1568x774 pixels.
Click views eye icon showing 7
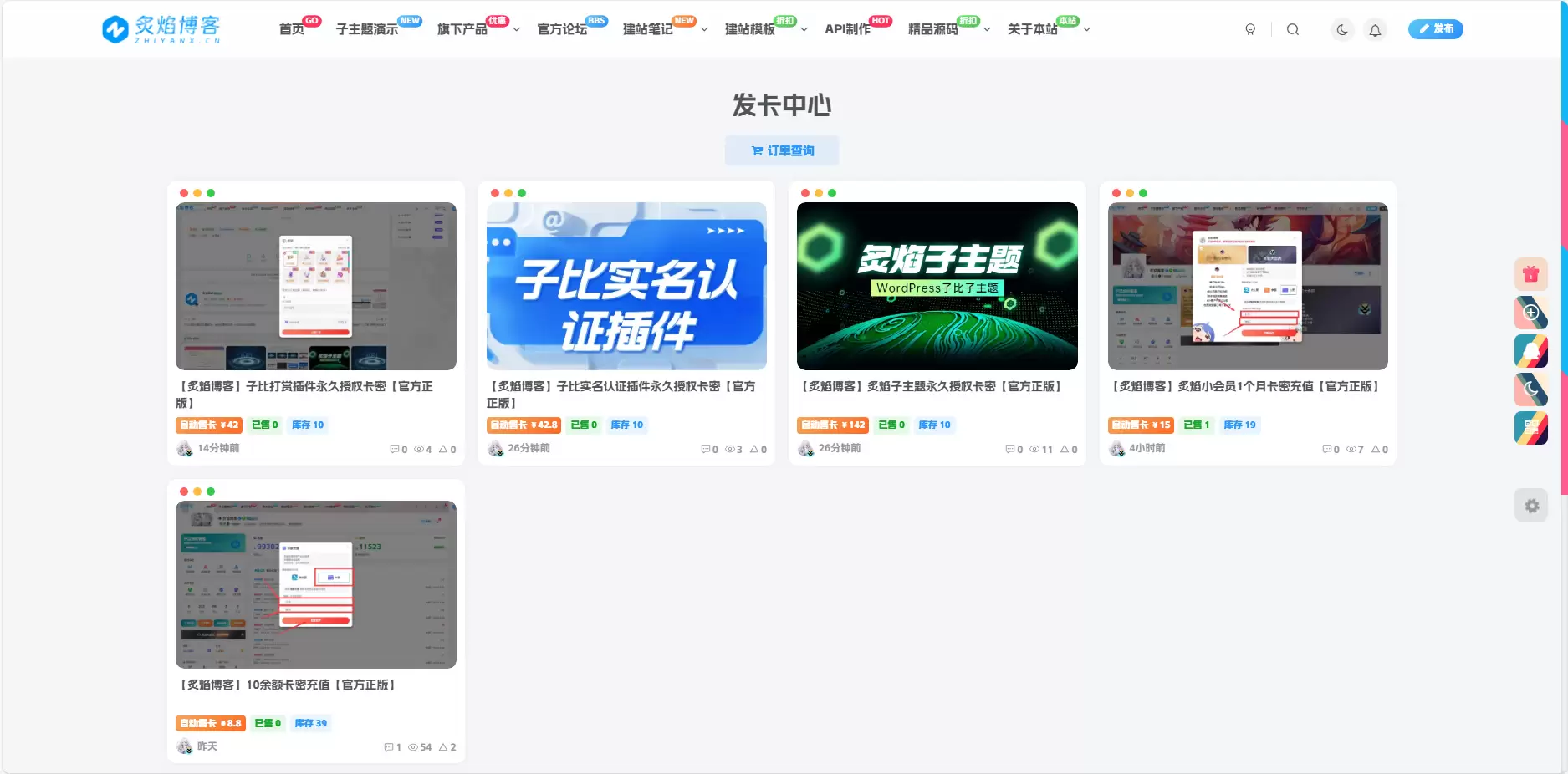click(x=1351, y=450)
